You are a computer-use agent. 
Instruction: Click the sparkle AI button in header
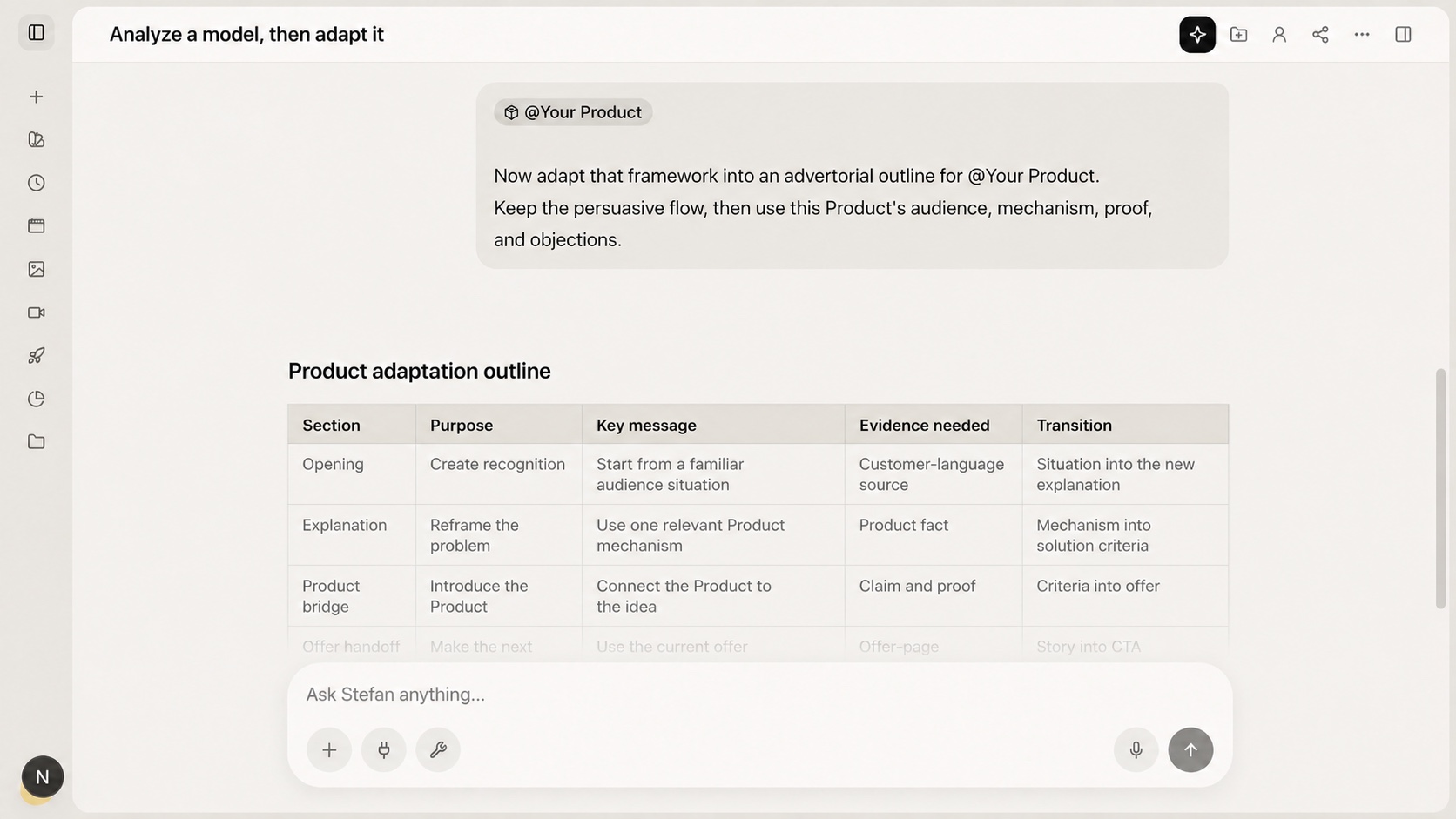coord(1197,34)
